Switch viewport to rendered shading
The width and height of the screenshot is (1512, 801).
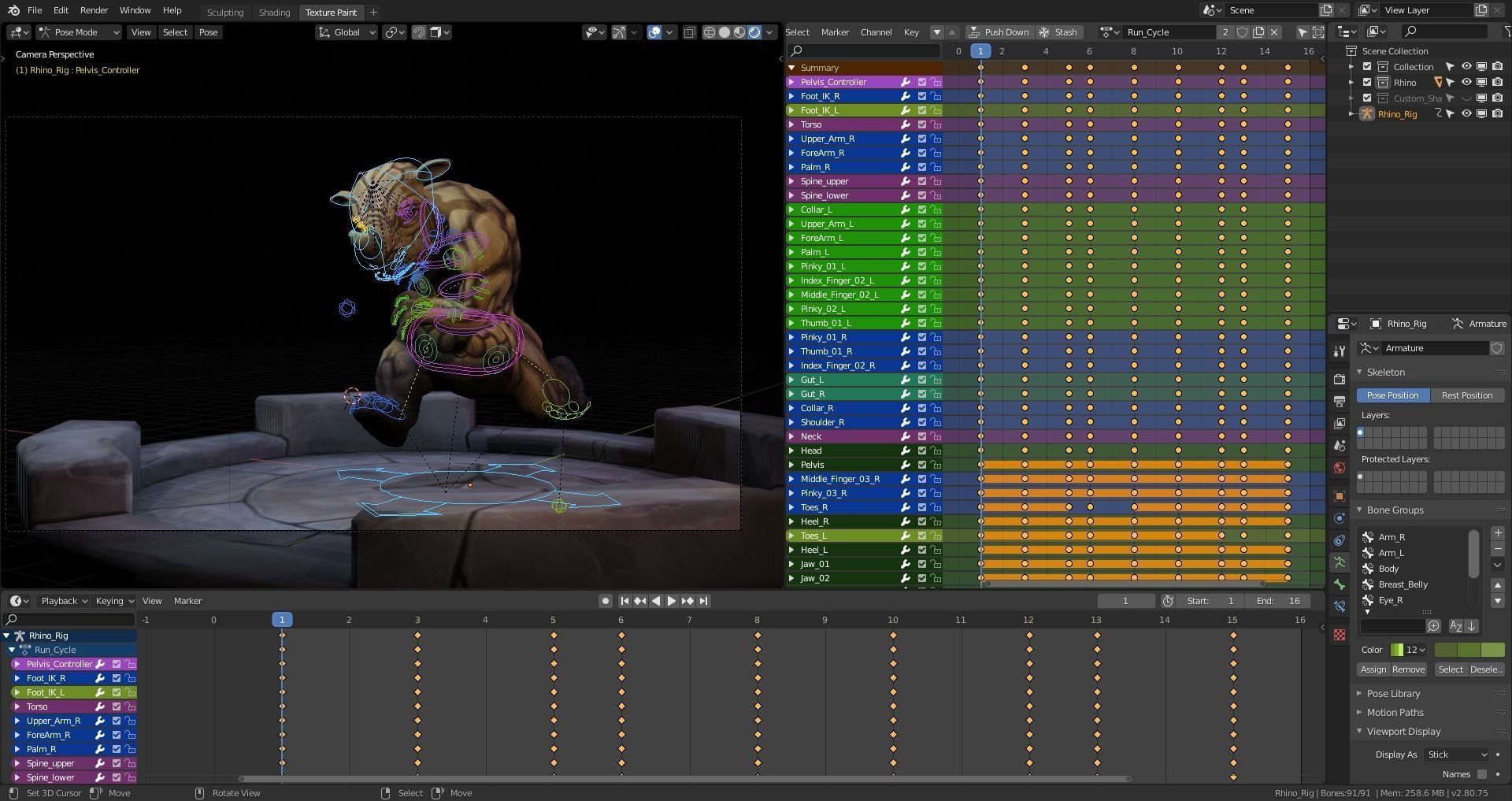pyautogui.click(x=754, y=32)
